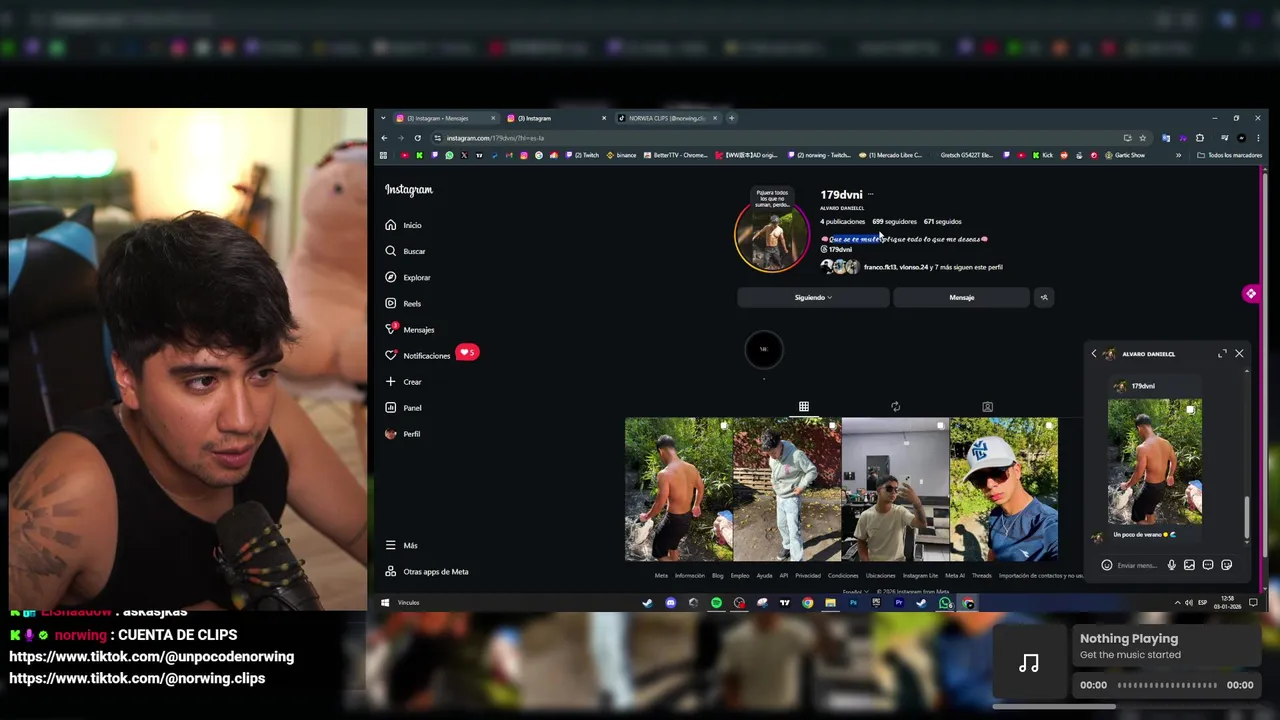
Task: Expand the Siguiendo dropdown button
Action: (x=813, y=297)
